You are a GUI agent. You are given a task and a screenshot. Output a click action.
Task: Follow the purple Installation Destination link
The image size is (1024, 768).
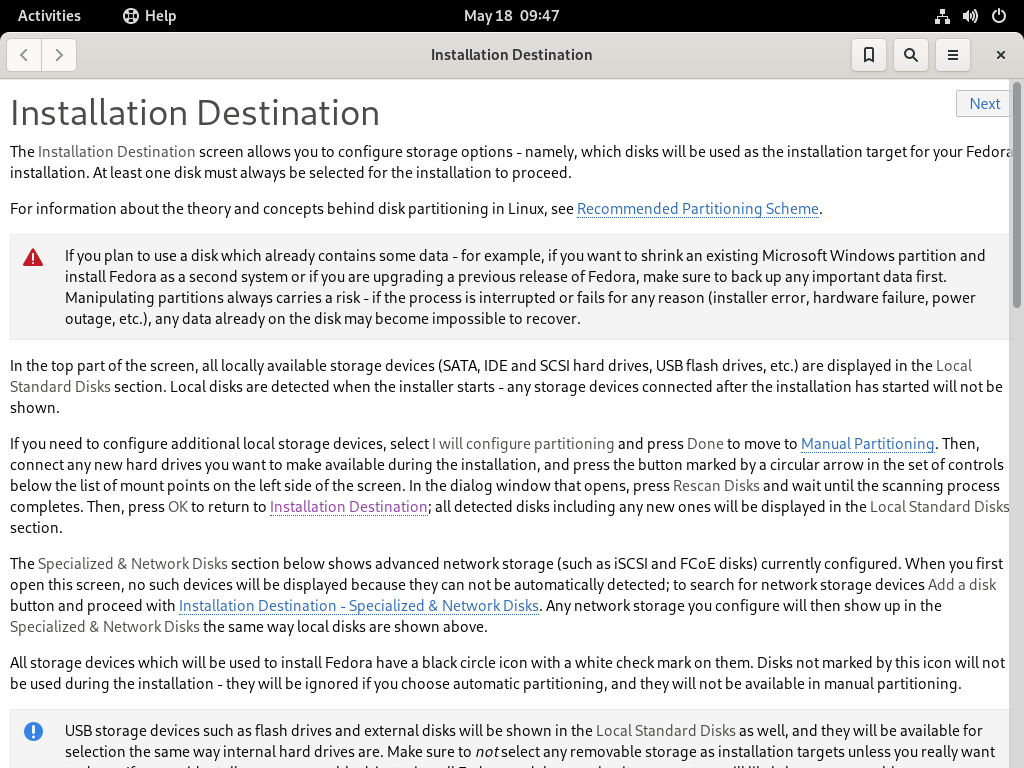click(349, 507)
